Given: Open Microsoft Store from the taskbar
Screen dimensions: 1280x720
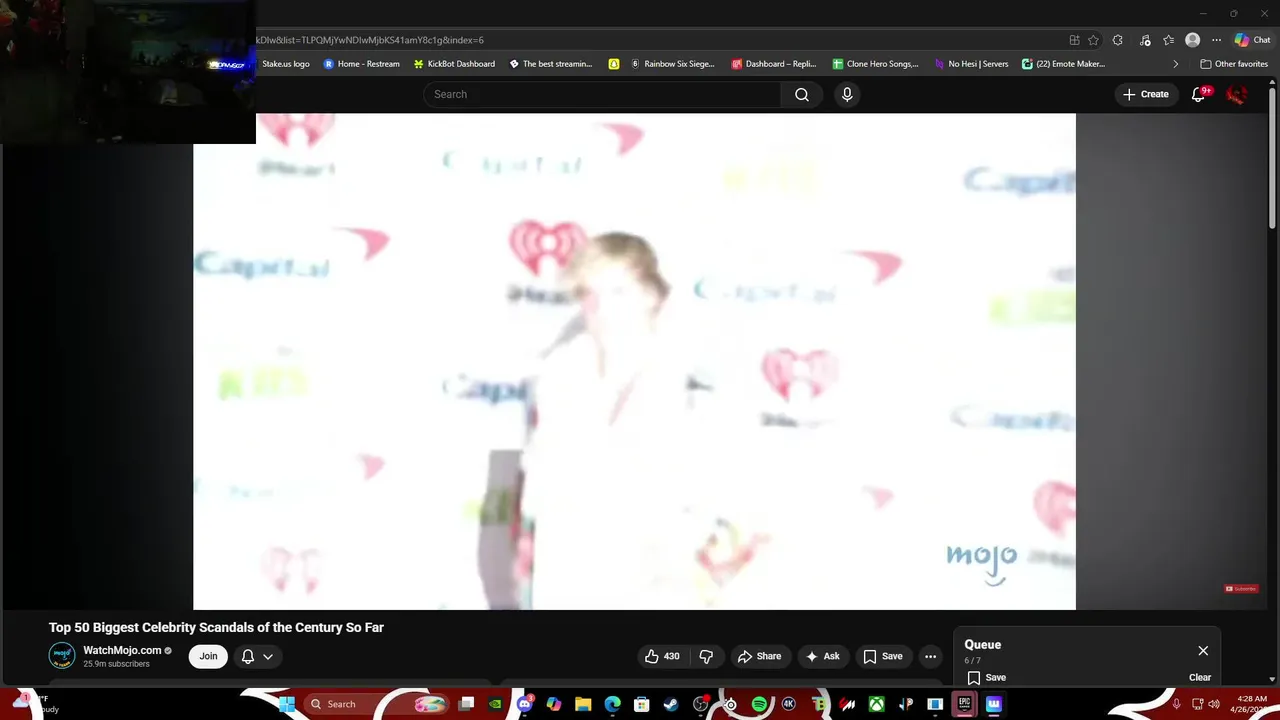Looking at the screenshot, I should [x=642, y=704].
